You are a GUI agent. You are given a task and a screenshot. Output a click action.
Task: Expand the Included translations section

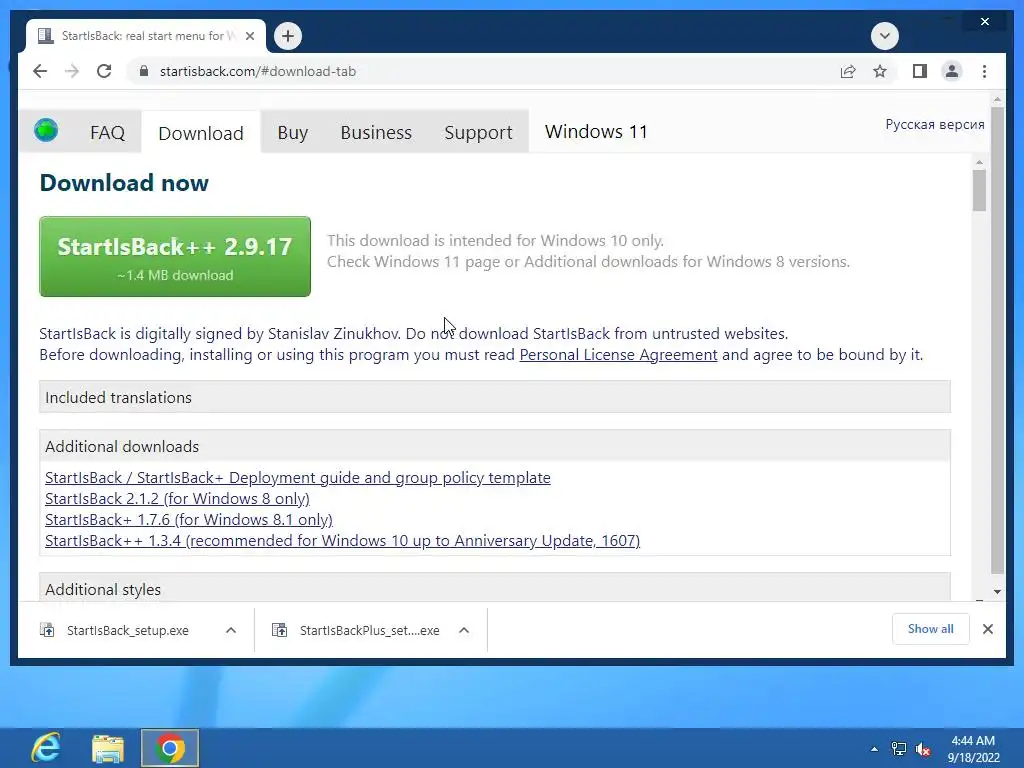pos(494,397)
